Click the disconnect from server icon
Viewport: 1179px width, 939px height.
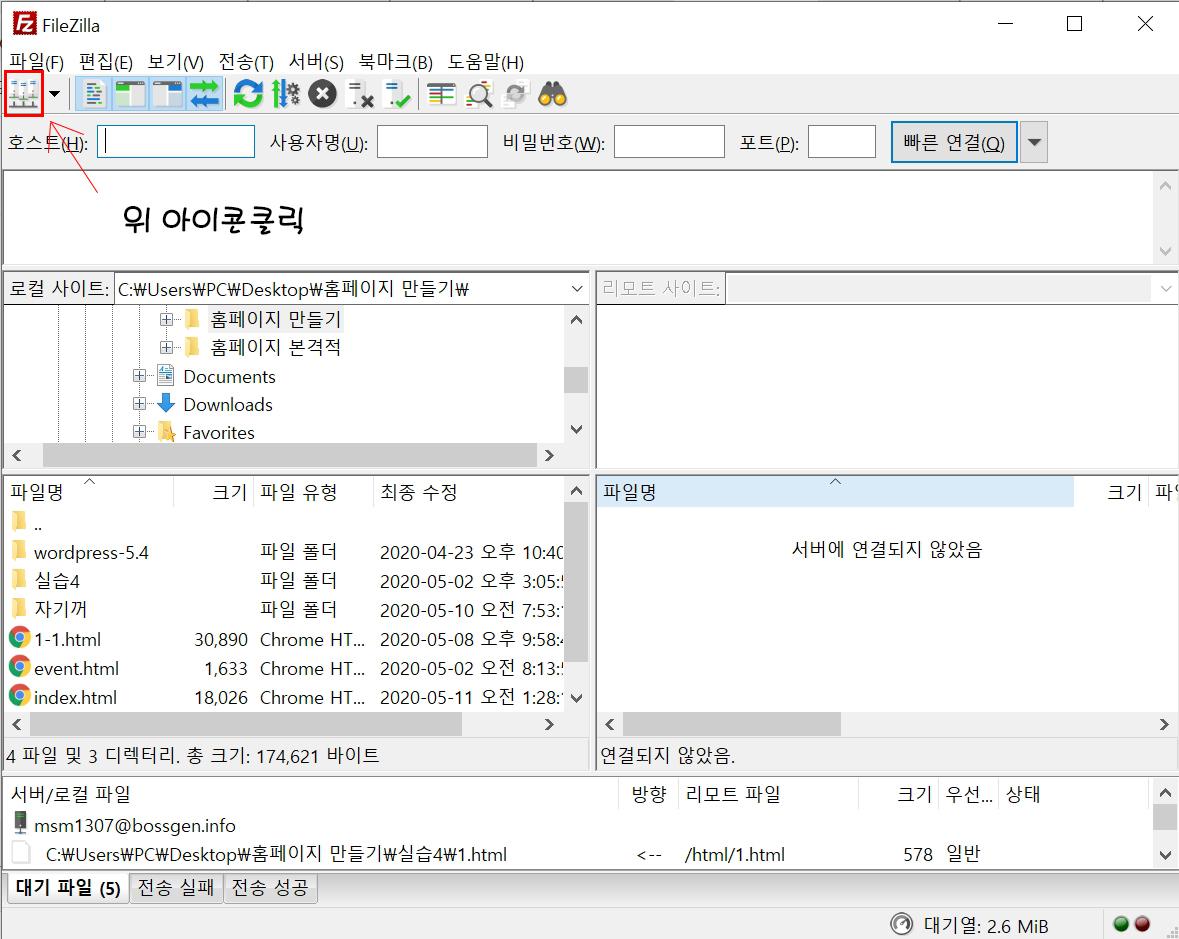[359, 94]
